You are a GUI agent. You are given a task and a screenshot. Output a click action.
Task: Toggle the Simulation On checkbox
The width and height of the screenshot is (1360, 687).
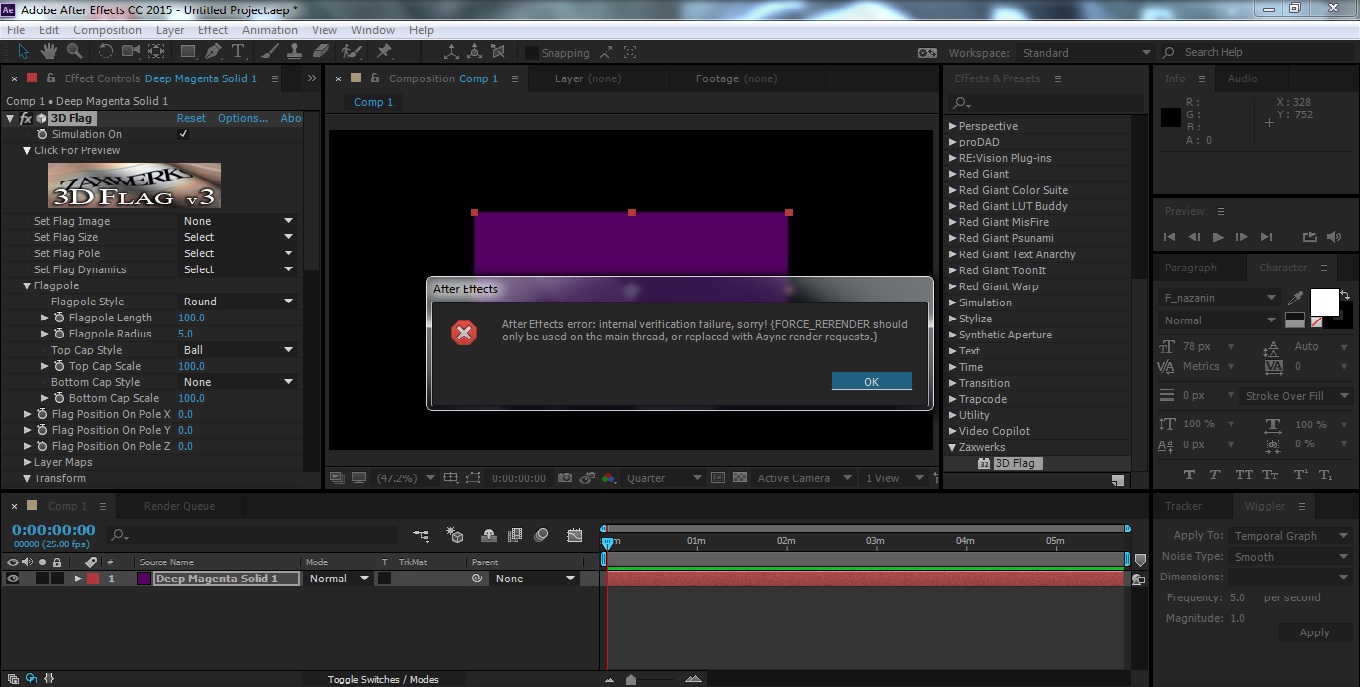183,134
